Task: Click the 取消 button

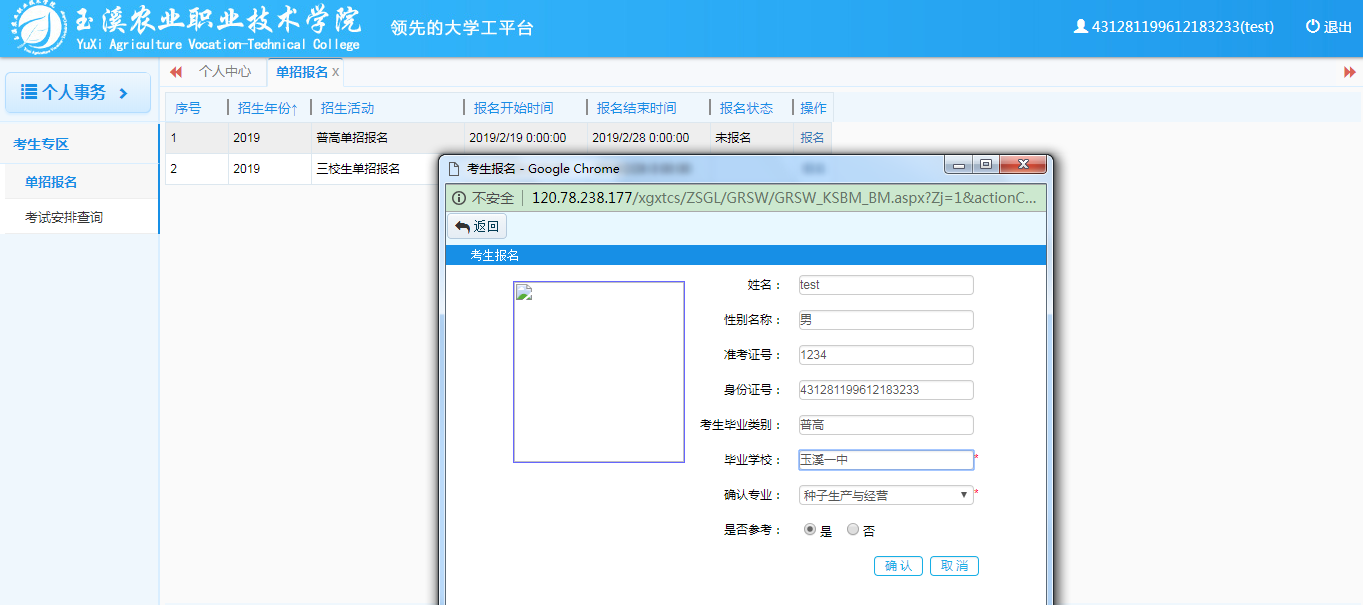Action: pos(954,566)
